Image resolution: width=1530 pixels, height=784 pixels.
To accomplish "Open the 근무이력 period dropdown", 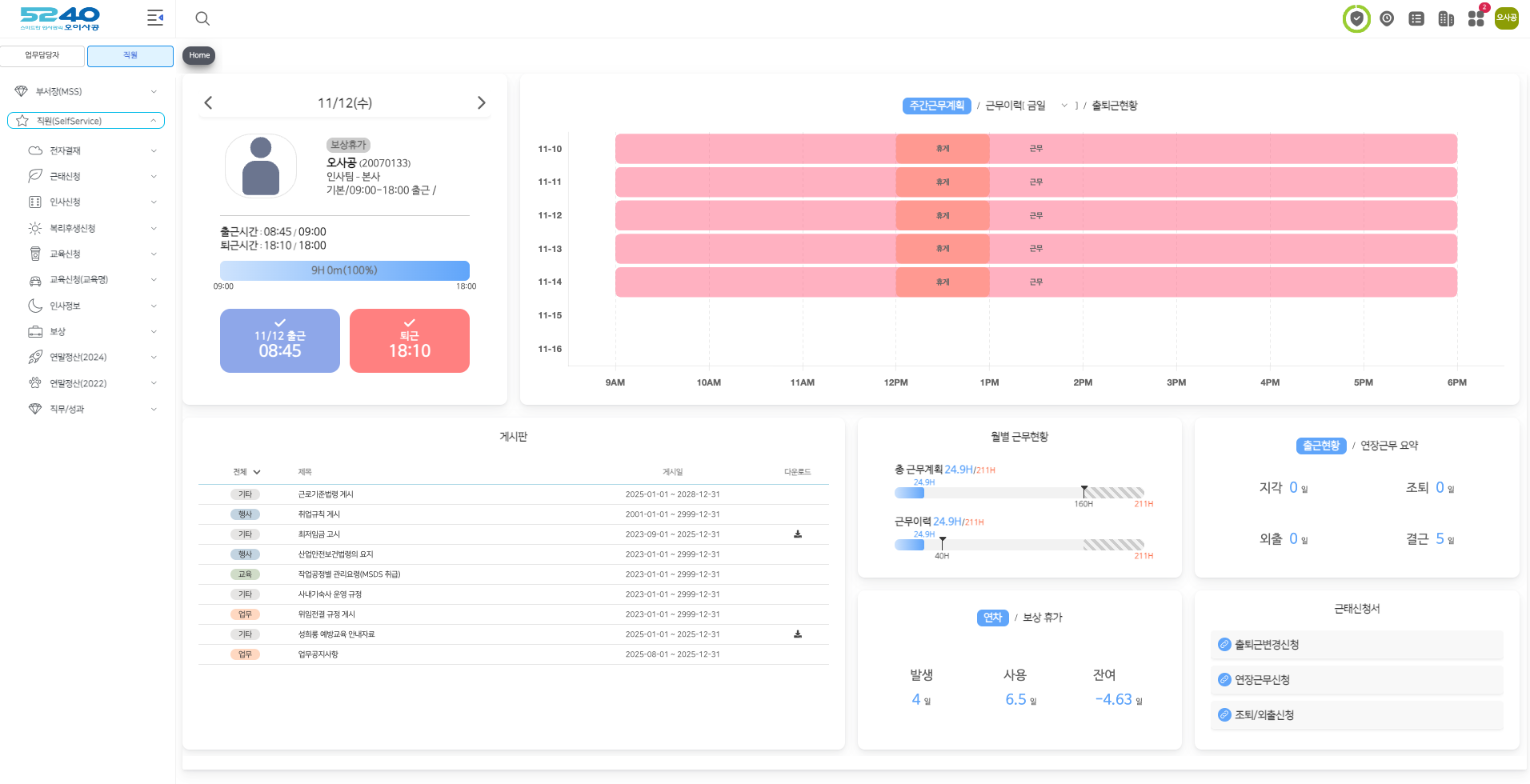I will [1063, 106].
